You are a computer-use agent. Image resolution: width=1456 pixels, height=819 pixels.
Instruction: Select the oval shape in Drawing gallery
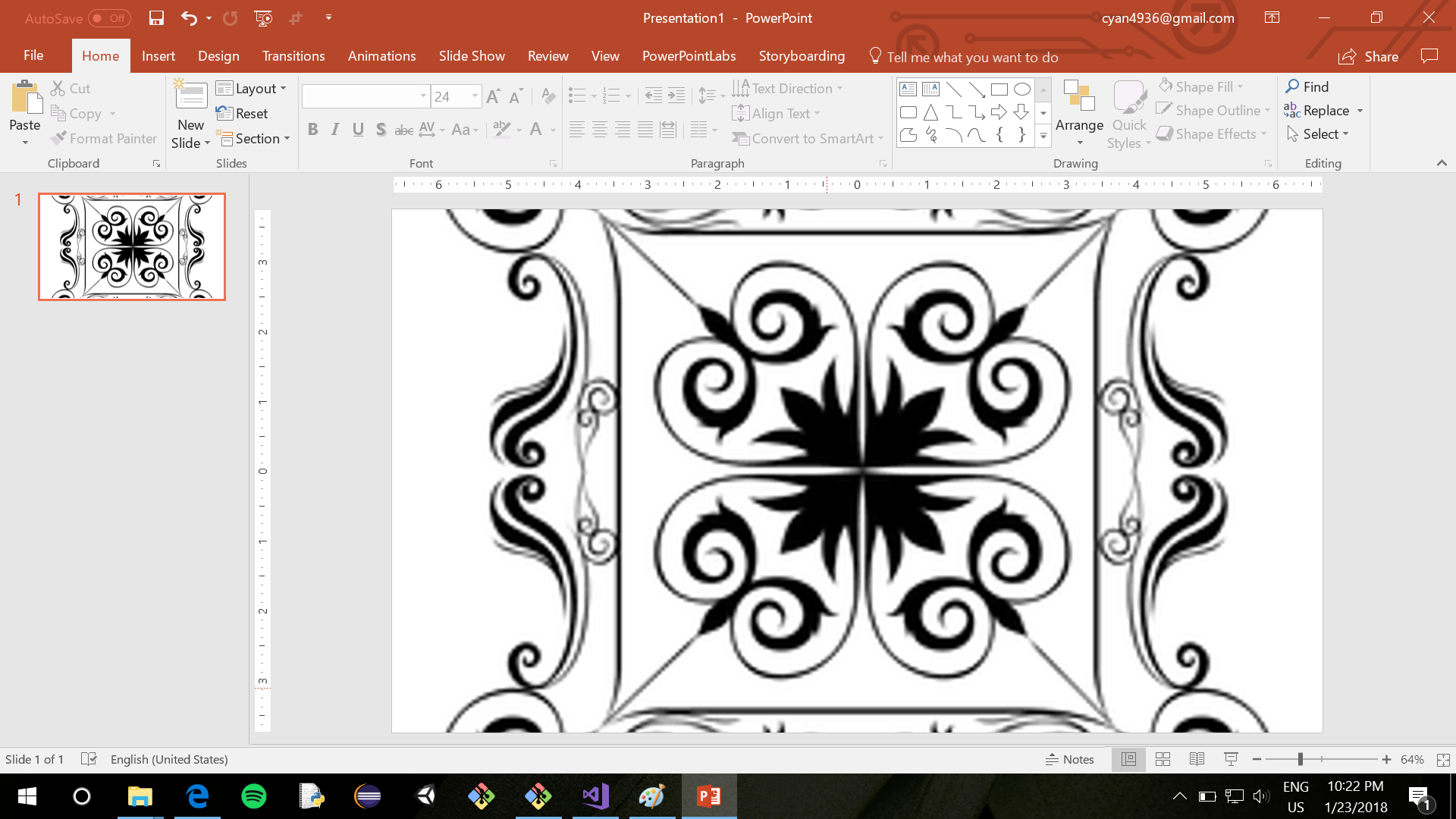click(1021, 88)
